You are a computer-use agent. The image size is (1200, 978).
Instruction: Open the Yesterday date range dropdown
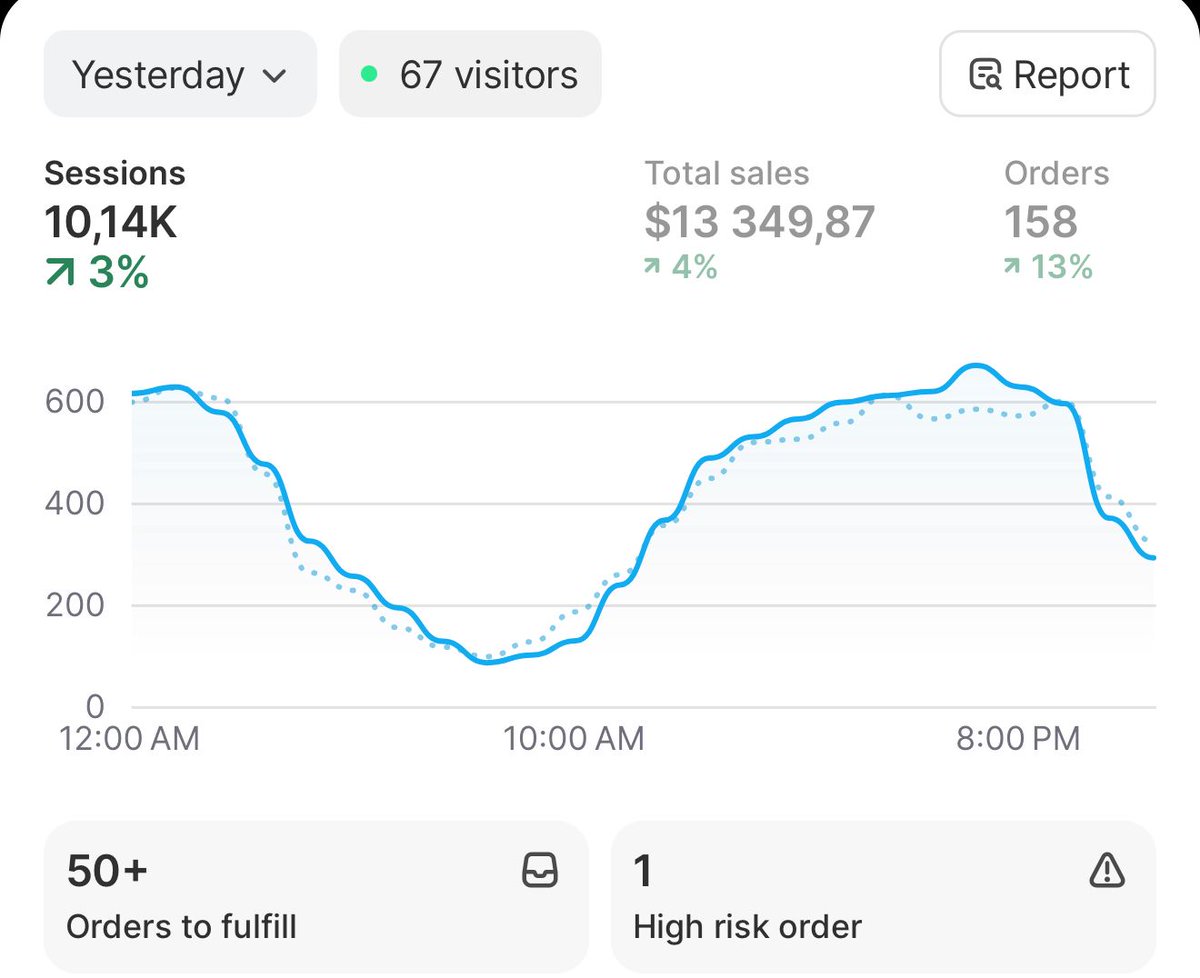click(x=180, y=74)
